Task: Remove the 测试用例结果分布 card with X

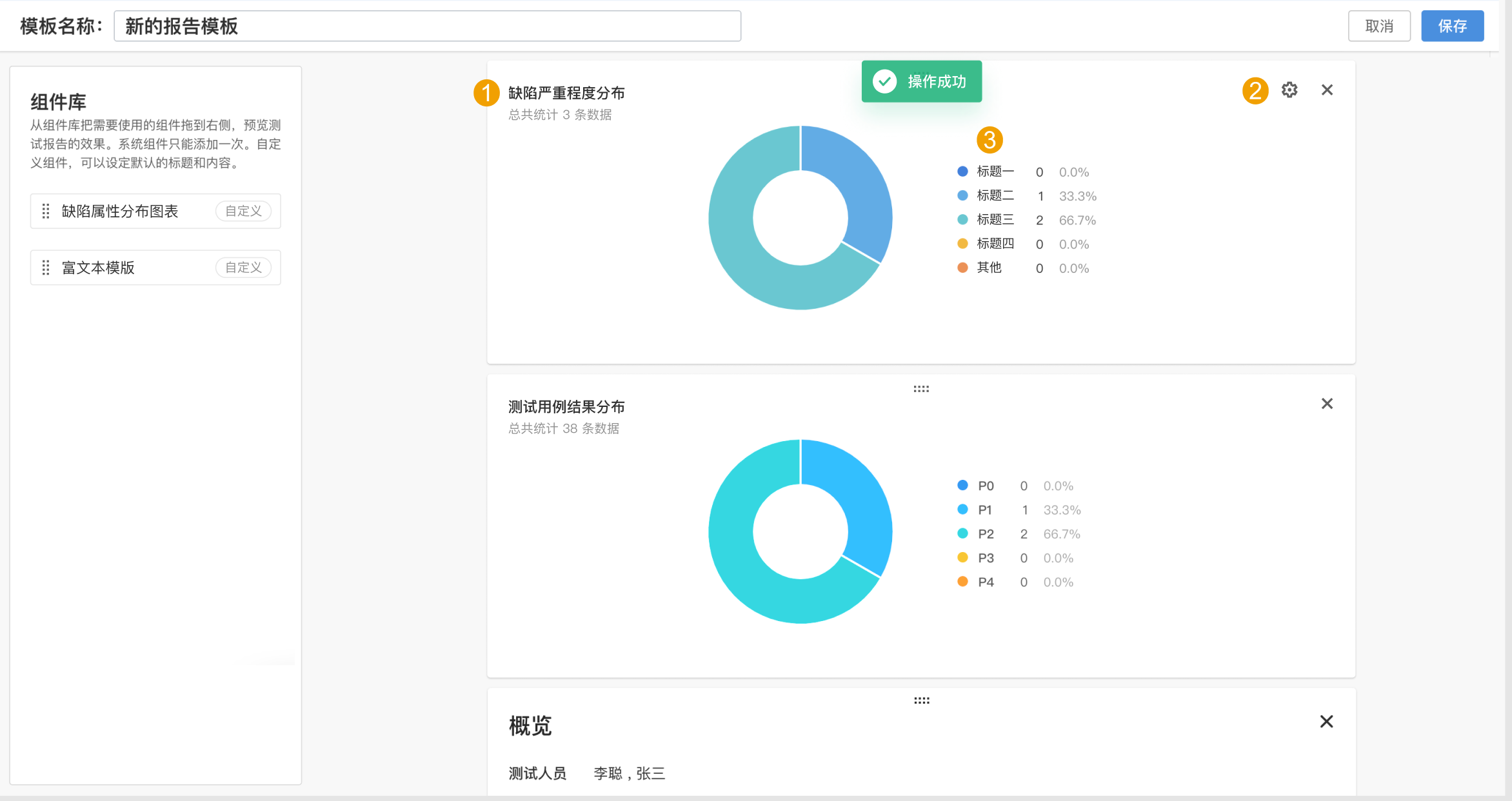Action: click(x=1326, y=403)
